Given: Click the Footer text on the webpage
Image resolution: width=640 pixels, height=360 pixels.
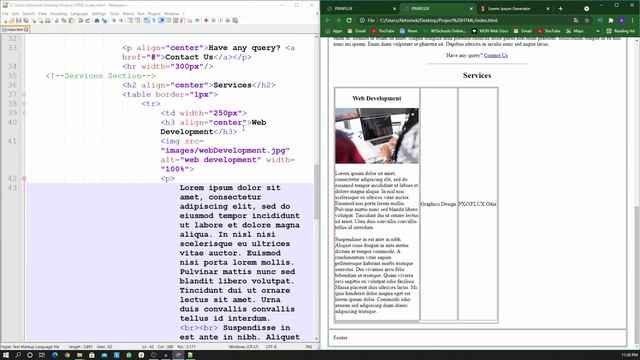Looking at the screenshot, I should [x=340, y=338].
